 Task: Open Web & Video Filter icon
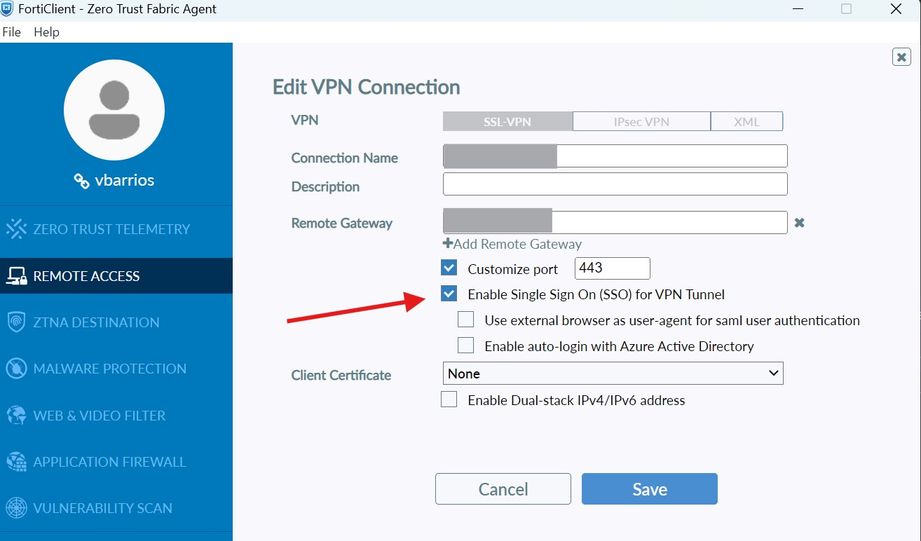coord(16,415)
